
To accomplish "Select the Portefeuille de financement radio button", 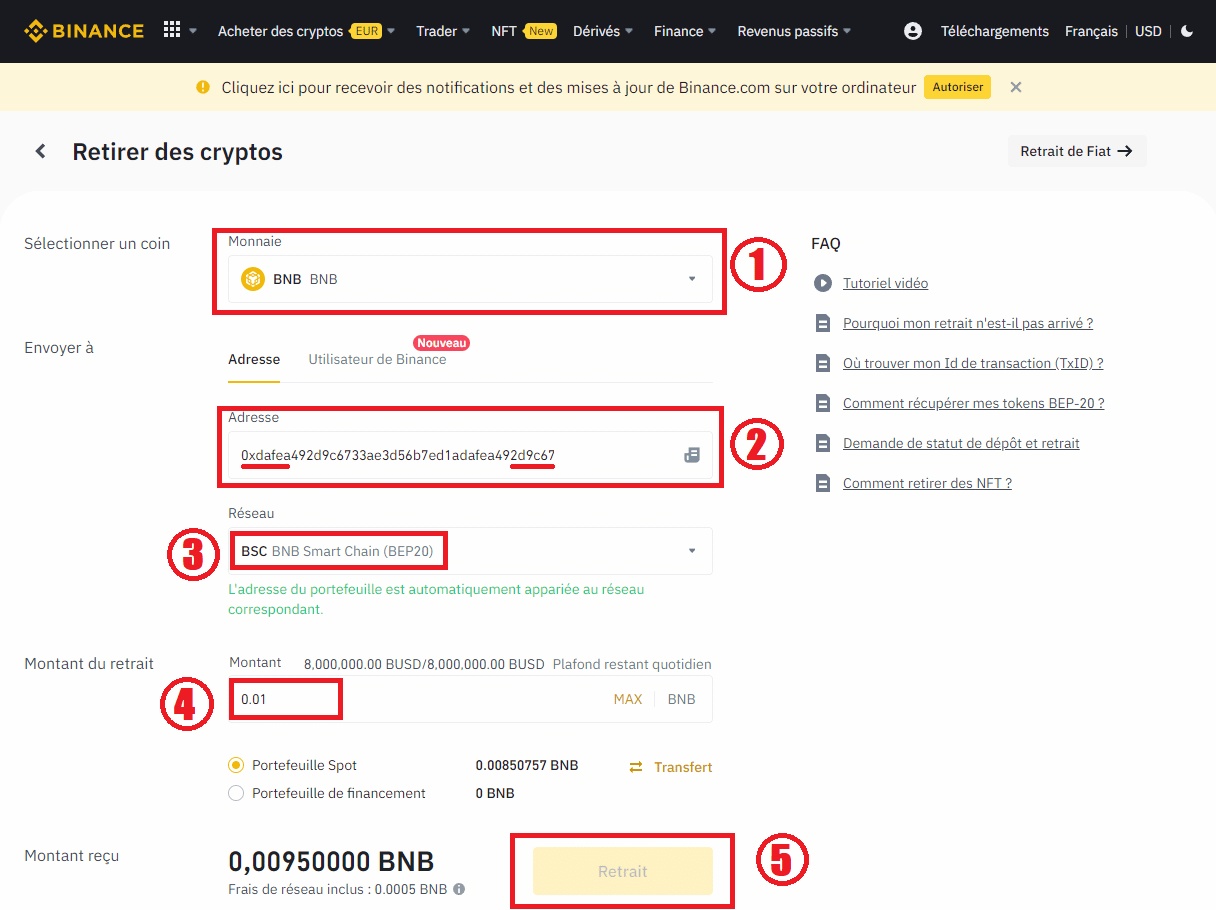I will coord(236,792).
